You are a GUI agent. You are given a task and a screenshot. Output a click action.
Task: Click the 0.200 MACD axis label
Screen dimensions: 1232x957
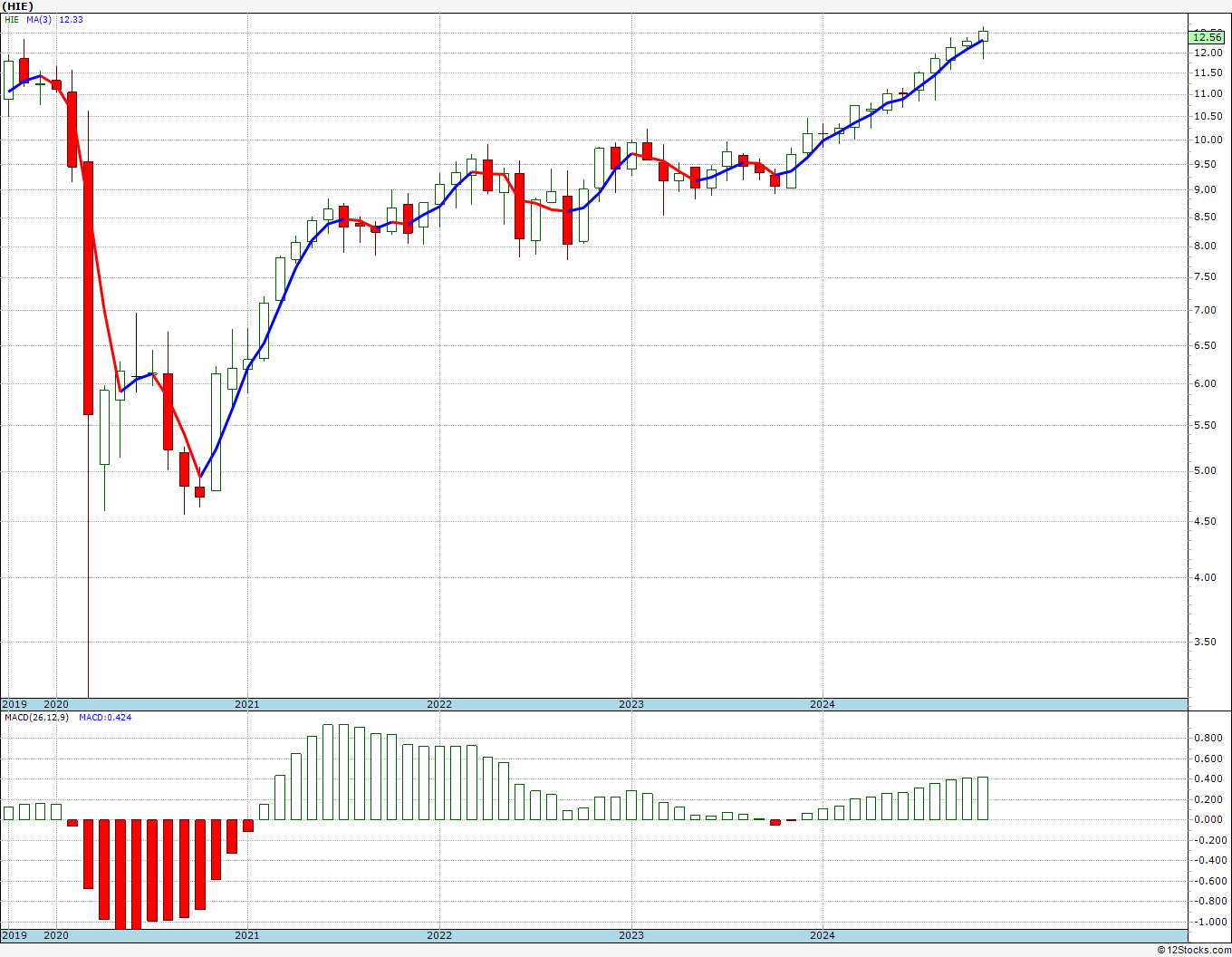[x=1209, y=799]
